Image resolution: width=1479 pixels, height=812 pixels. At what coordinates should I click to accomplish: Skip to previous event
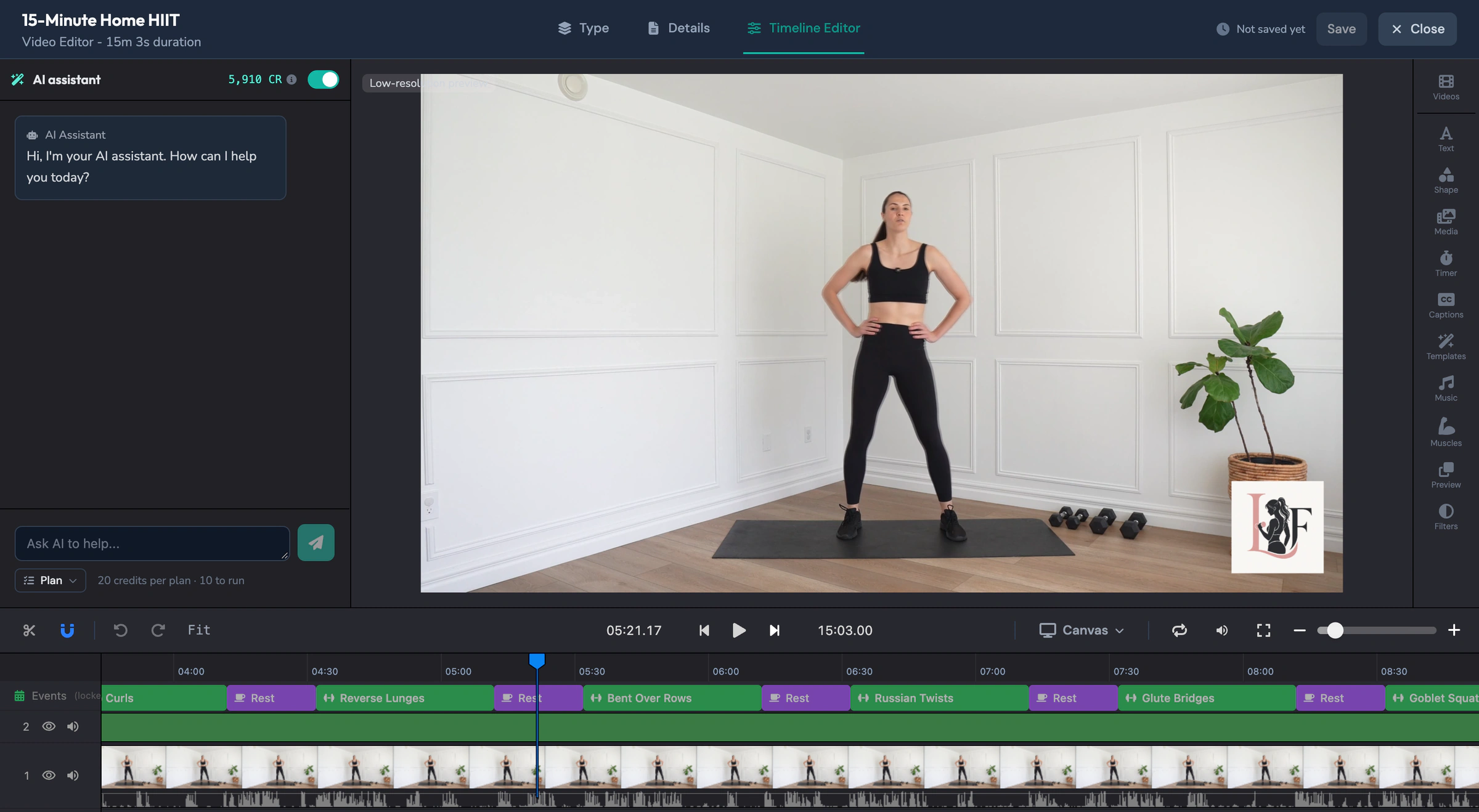click(704, 630)
